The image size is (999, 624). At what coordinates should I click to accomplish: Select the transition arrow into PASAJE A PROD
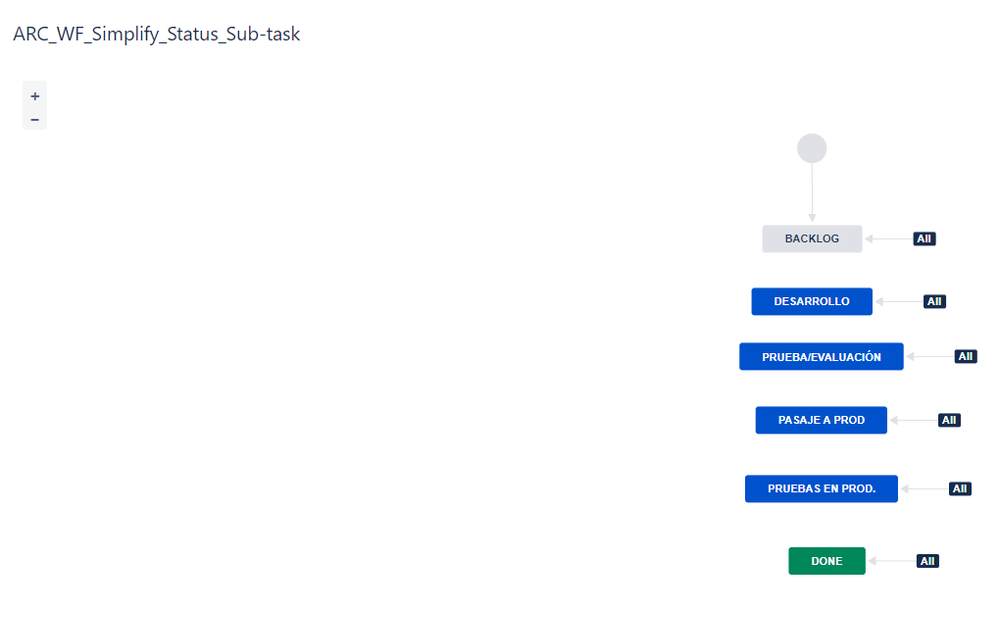[x=914, y=420]
